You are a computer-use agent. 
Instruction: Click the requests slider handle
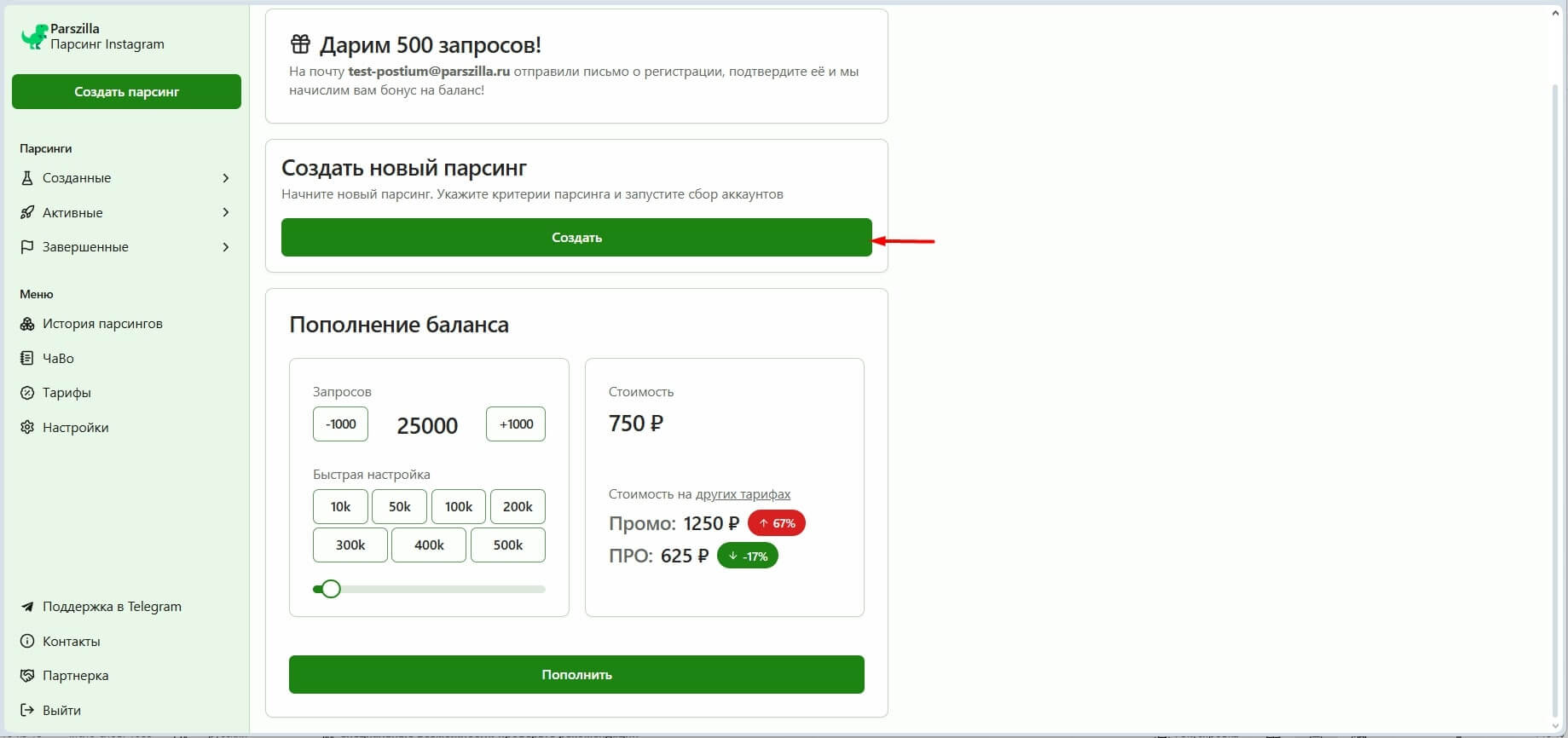click(x=331, y=589)
